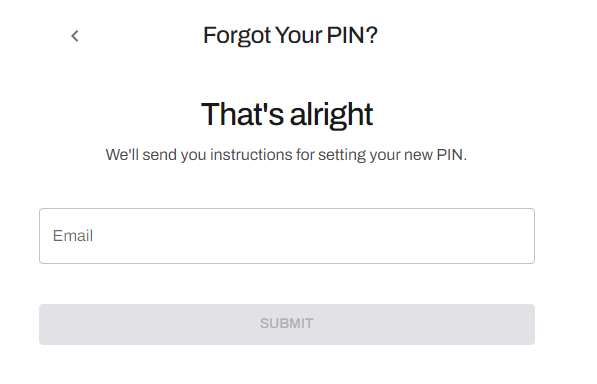The image size is (597, 384).
Task: Navigate back from Forgot Your PIN
Action: [75, 36]
